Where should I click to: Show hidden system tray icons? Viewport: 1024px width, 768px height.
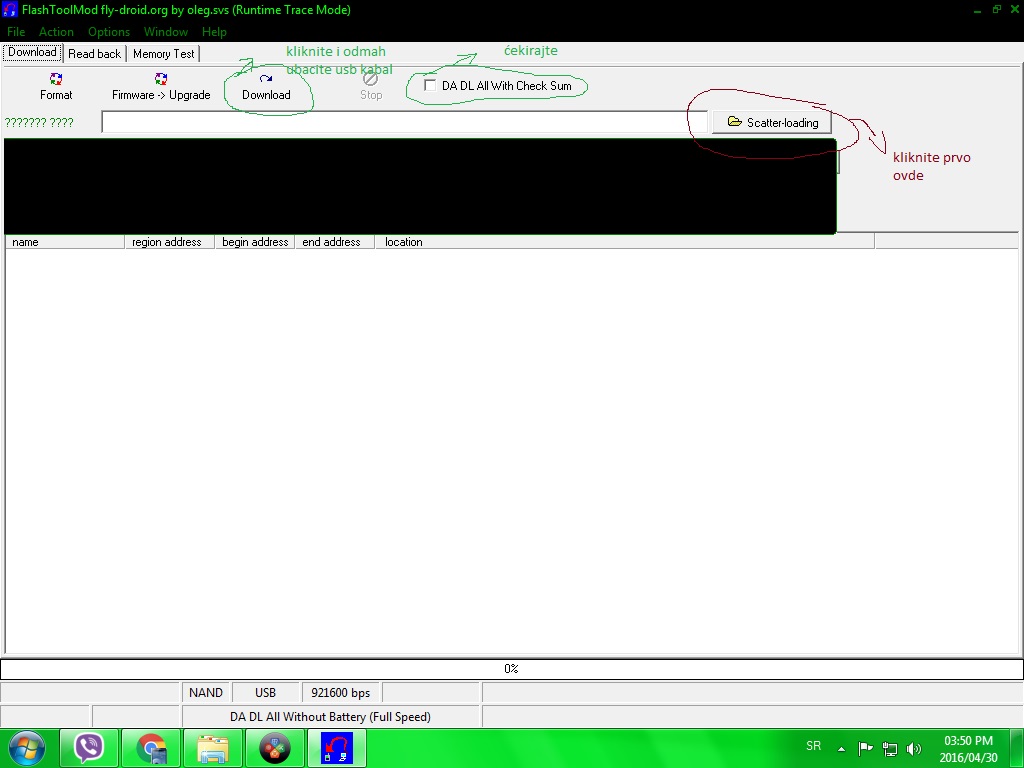[841, 749]
